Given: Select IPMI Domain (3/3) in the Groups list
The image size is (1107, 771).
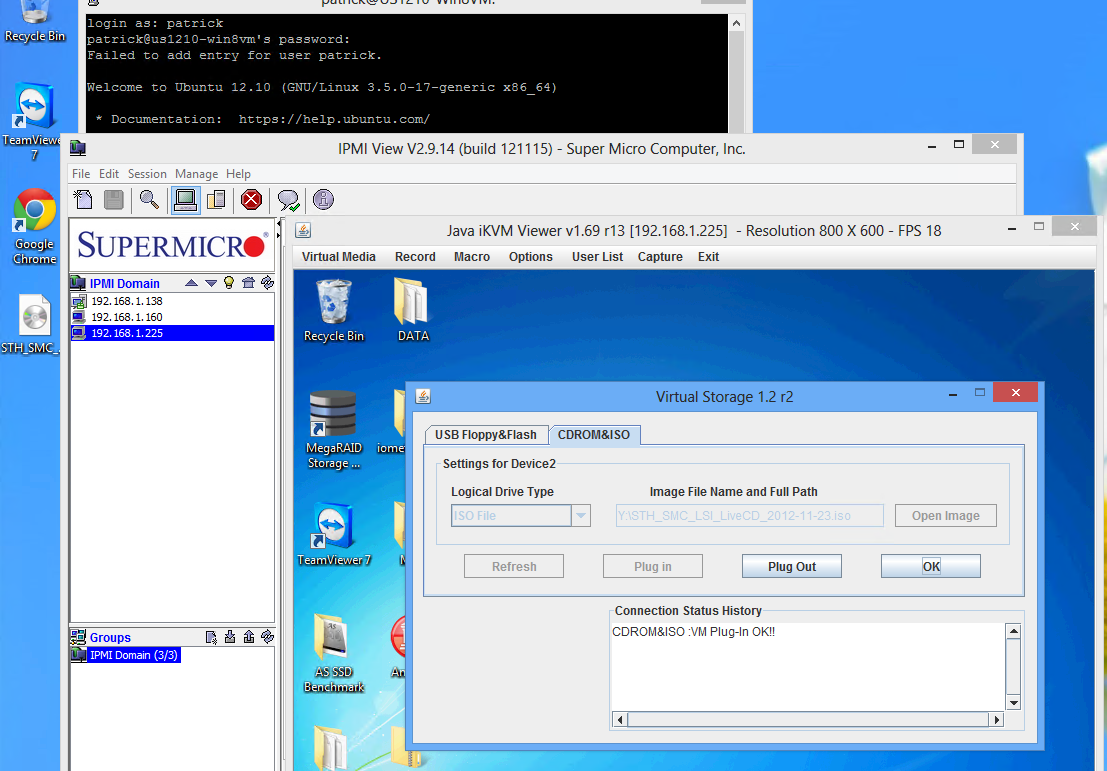Looking at the screenshot, I should point(126,655).
